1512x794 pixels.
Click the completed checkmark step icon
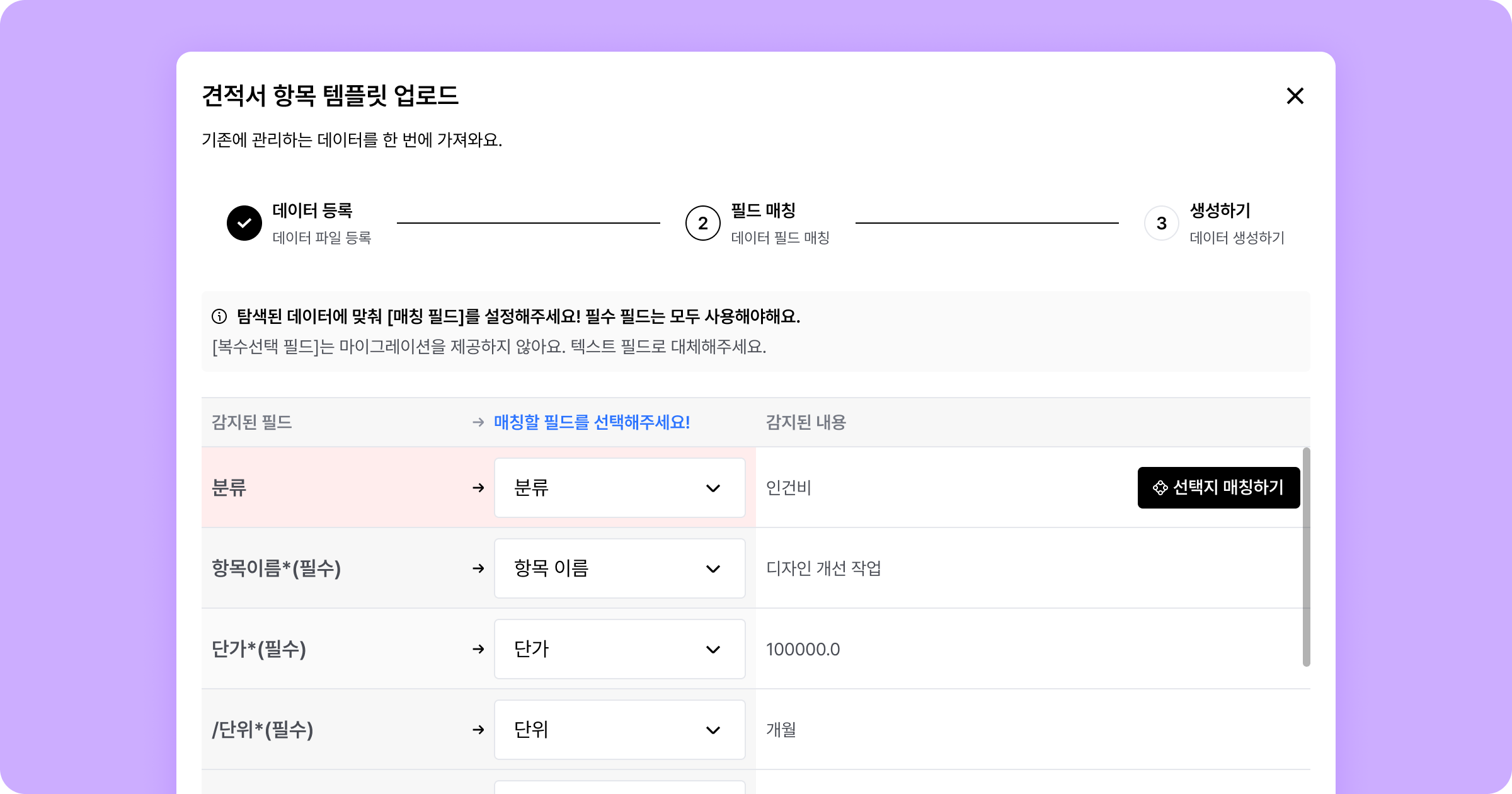click(244, 223)
